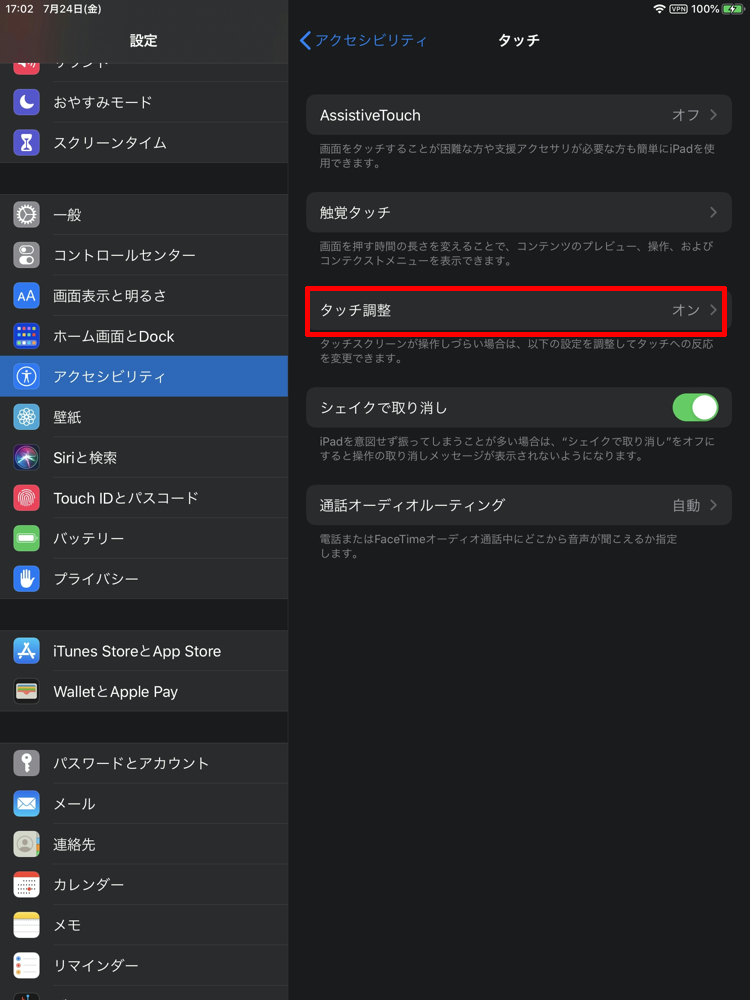The image size is (750, 1000).
Task: Tap the Privacy hand icon
Action: pos(26,578)
